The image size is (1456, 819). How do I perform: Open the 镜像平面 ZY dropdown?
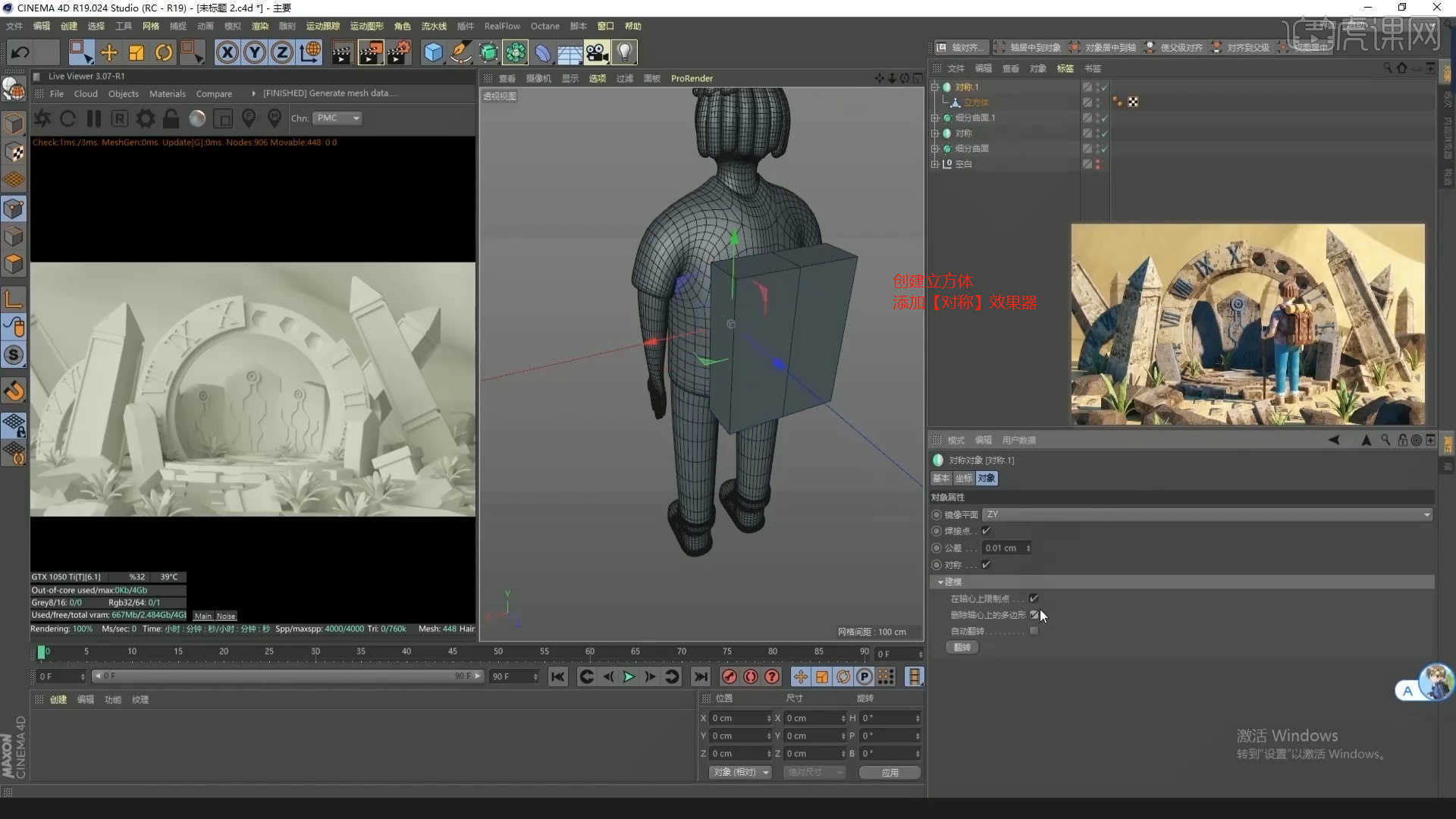click(x=1207, y=515)
